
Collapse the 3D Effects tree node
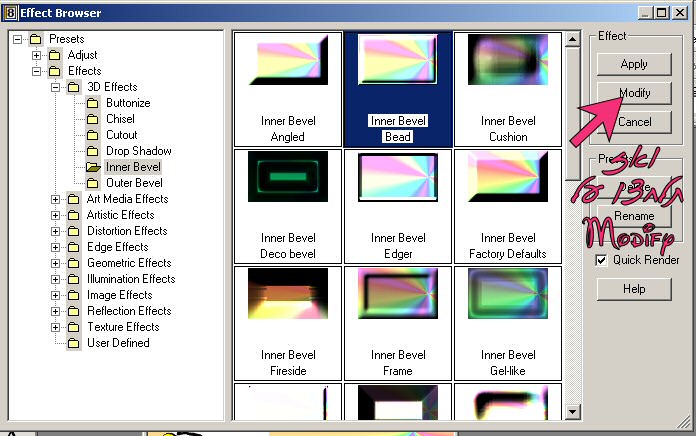(x=57, y=87)
